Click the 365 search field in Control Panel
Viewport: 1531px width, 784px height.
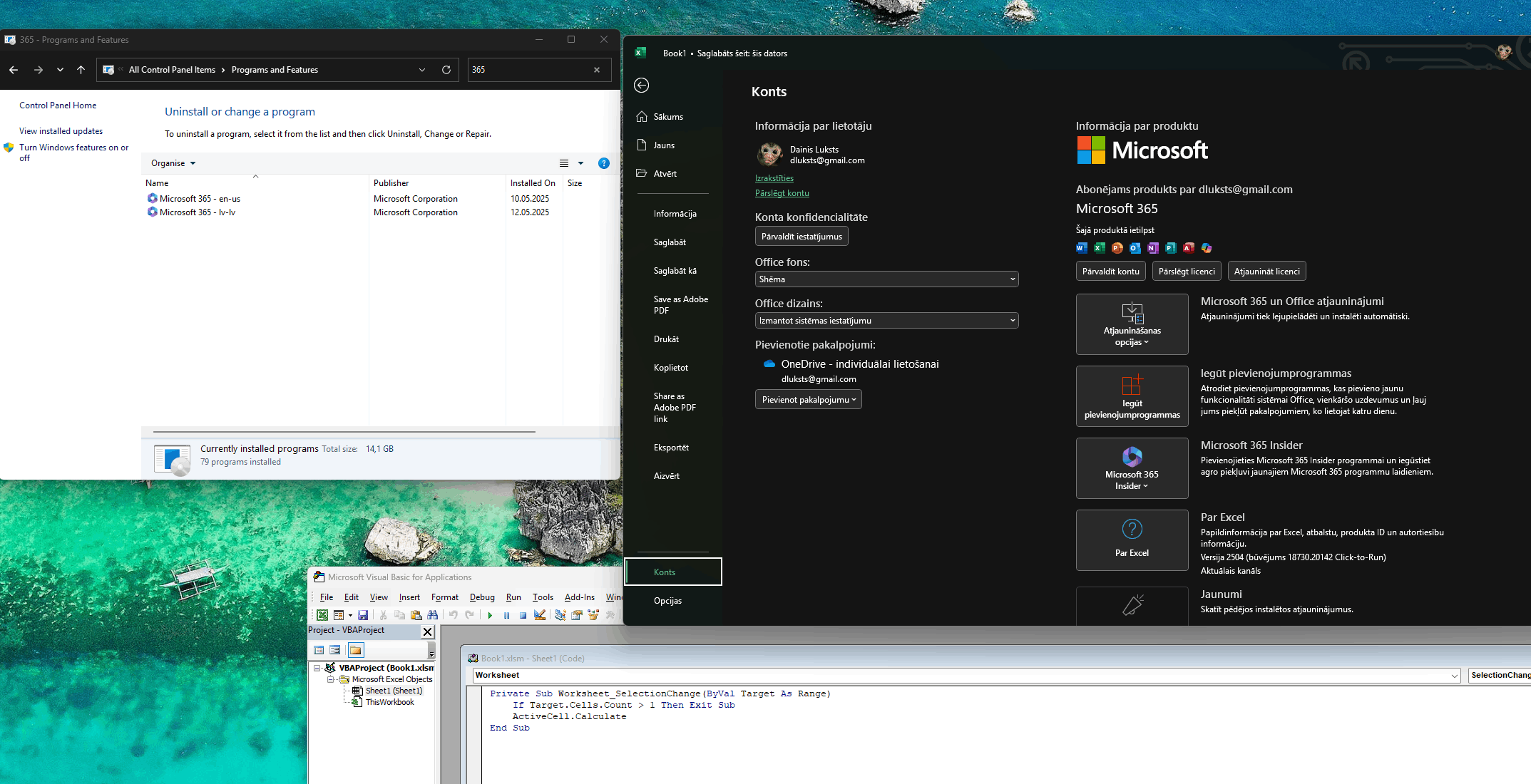tap(528, 70)
